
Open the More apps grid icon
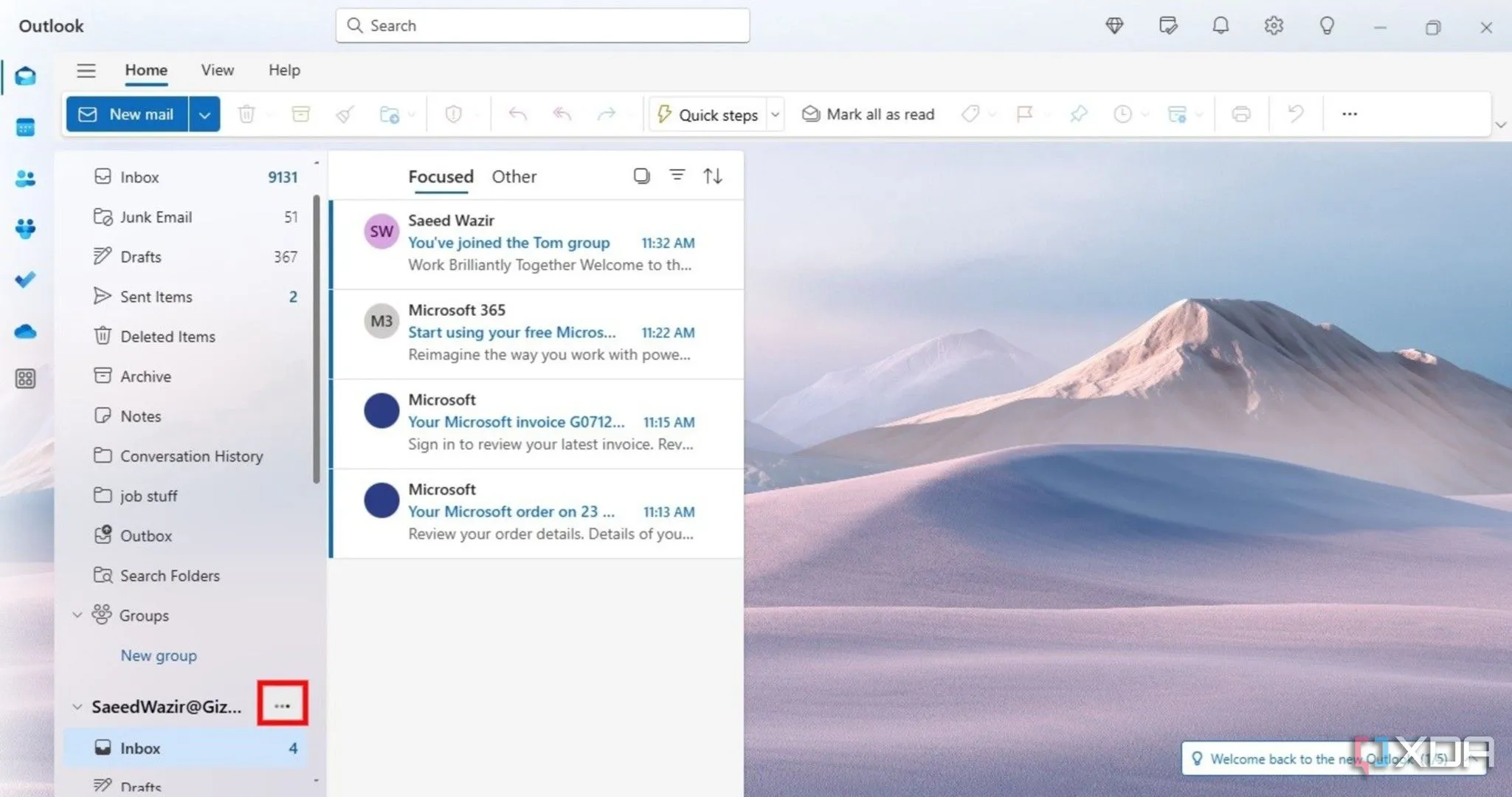click(25, 379)
